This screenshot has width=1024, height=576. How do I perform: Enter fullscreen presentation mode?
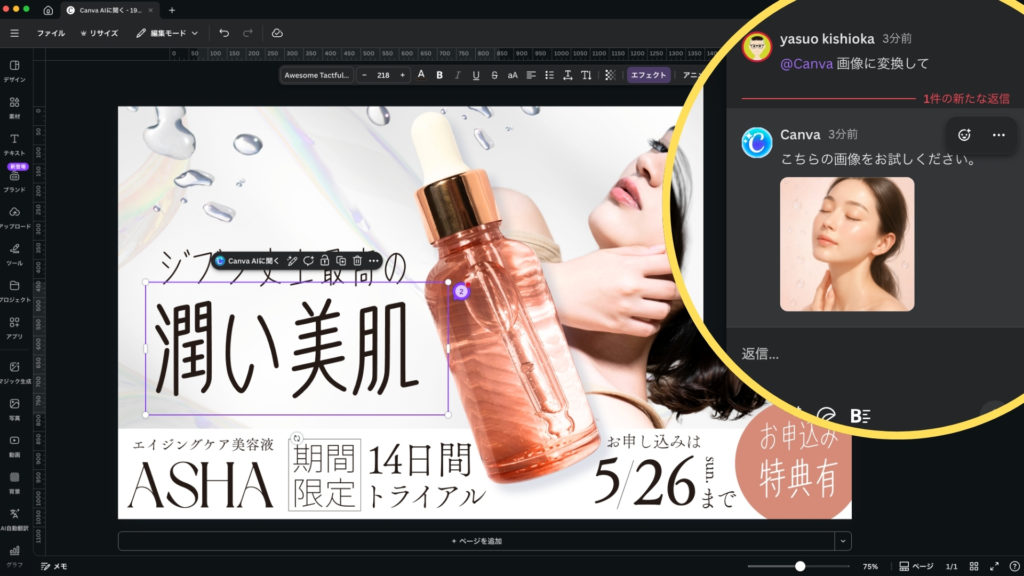pyautogui.click(x=994, y=566)
